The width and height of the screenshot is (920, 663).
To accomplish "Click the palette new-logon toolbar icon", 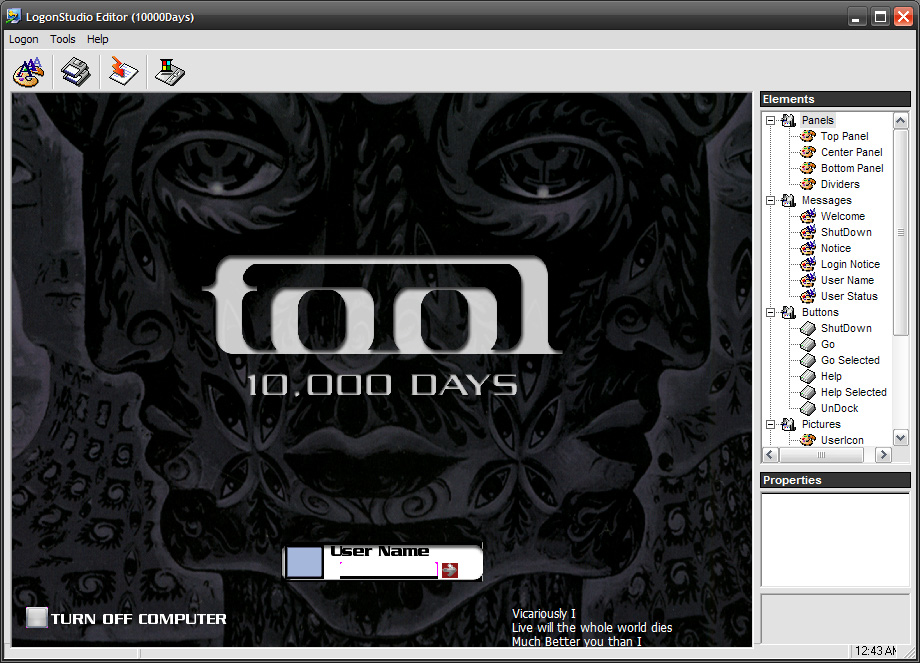I will pos(28,72).
